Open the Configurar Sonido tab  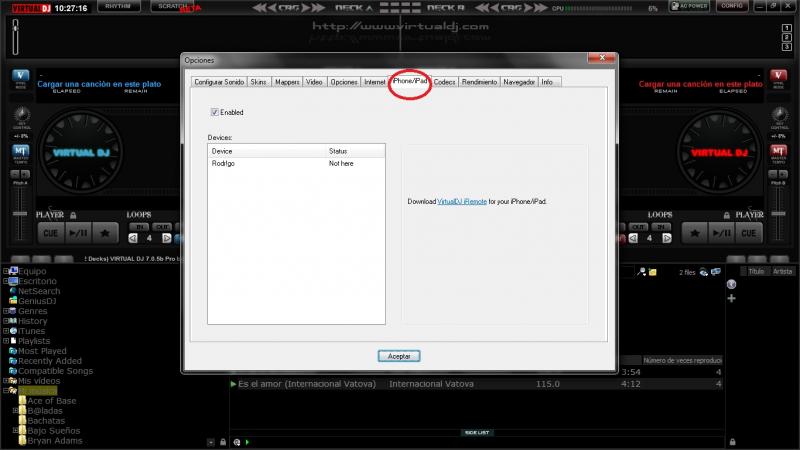click(219, 82)
